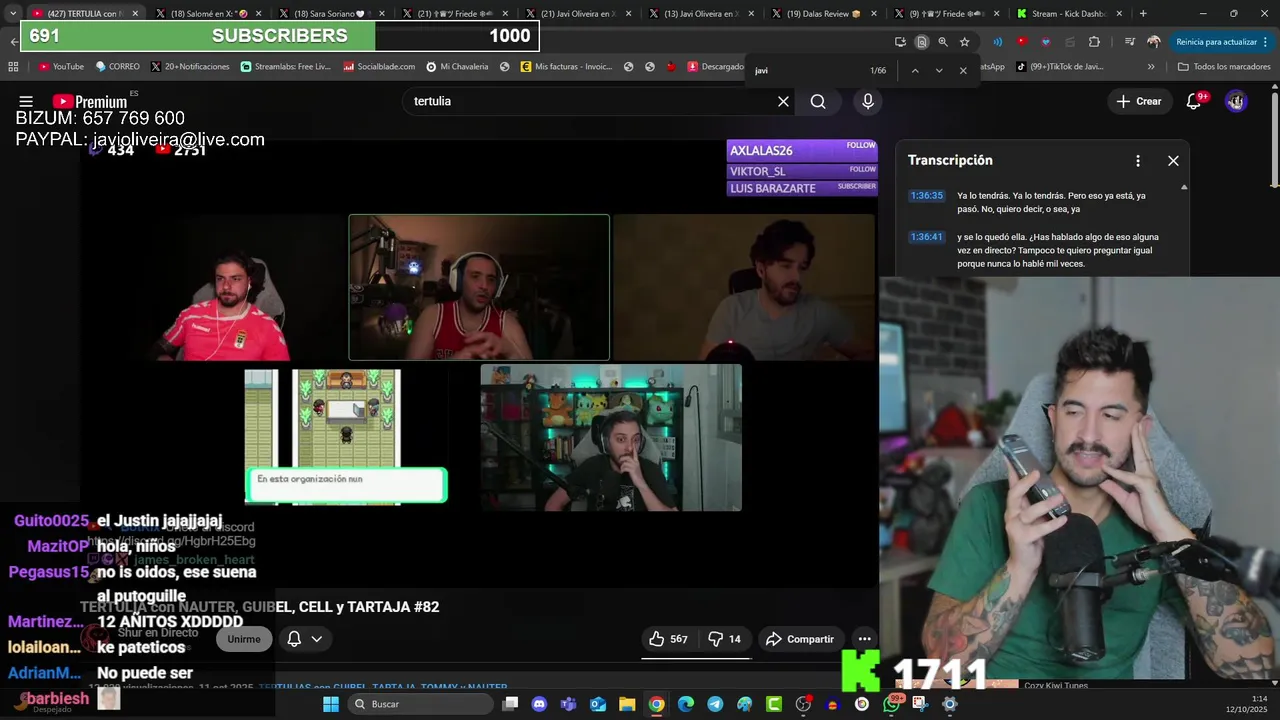Viewport: 1280px width, 720px height.
Task: Open the YouTube guide hamburger menu
Action: [x=26, y=101]
